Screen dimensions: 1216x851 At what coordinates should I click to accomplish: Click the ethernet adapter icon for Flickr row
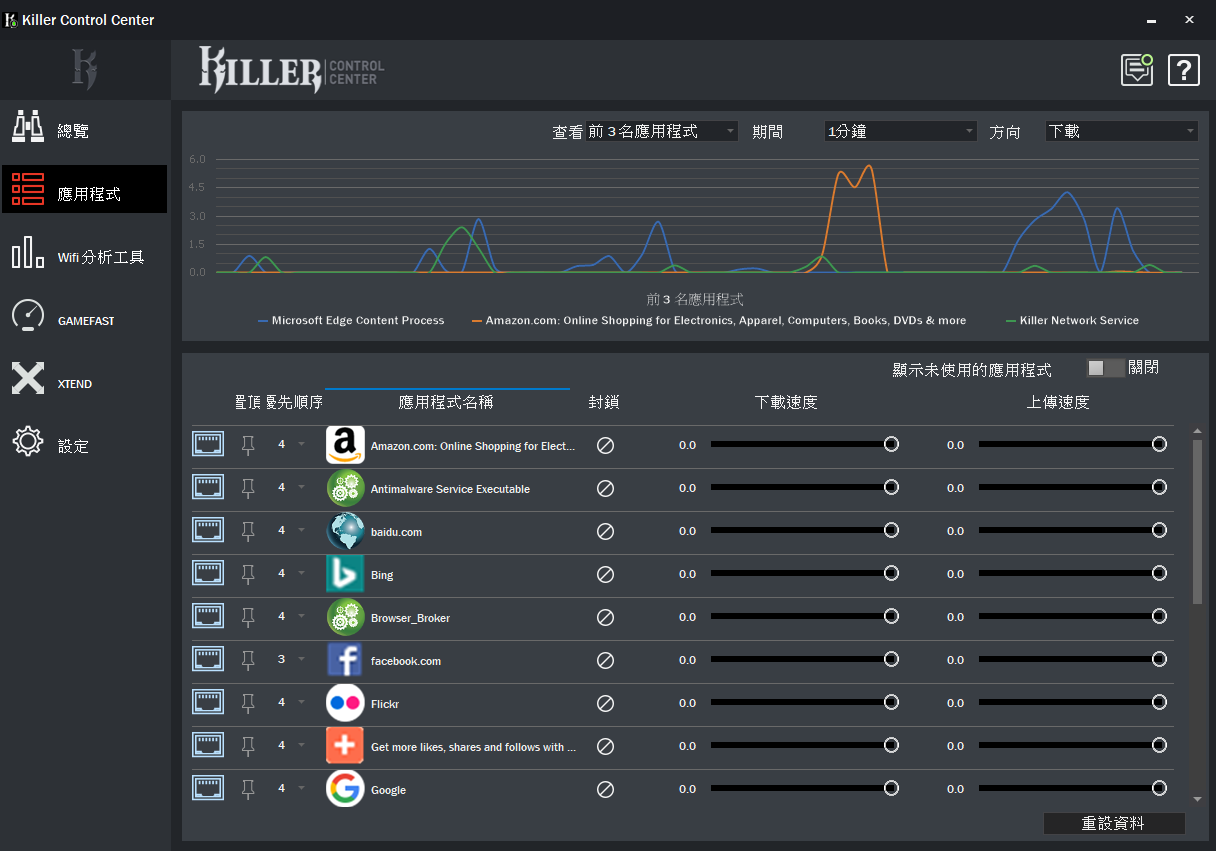[208, 703]
